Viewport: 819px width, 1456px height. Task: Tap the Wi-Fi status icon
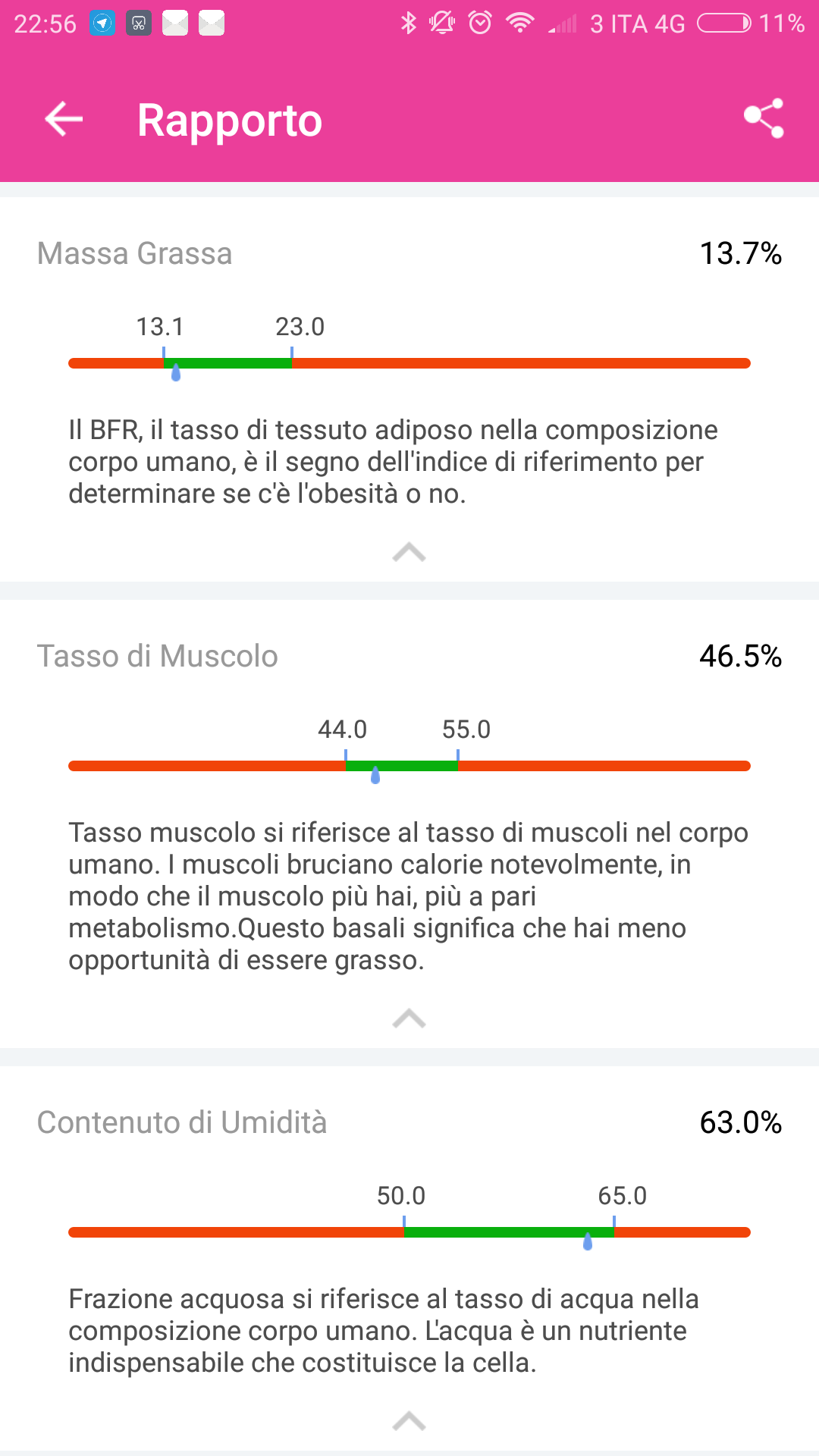coord(519,24)
